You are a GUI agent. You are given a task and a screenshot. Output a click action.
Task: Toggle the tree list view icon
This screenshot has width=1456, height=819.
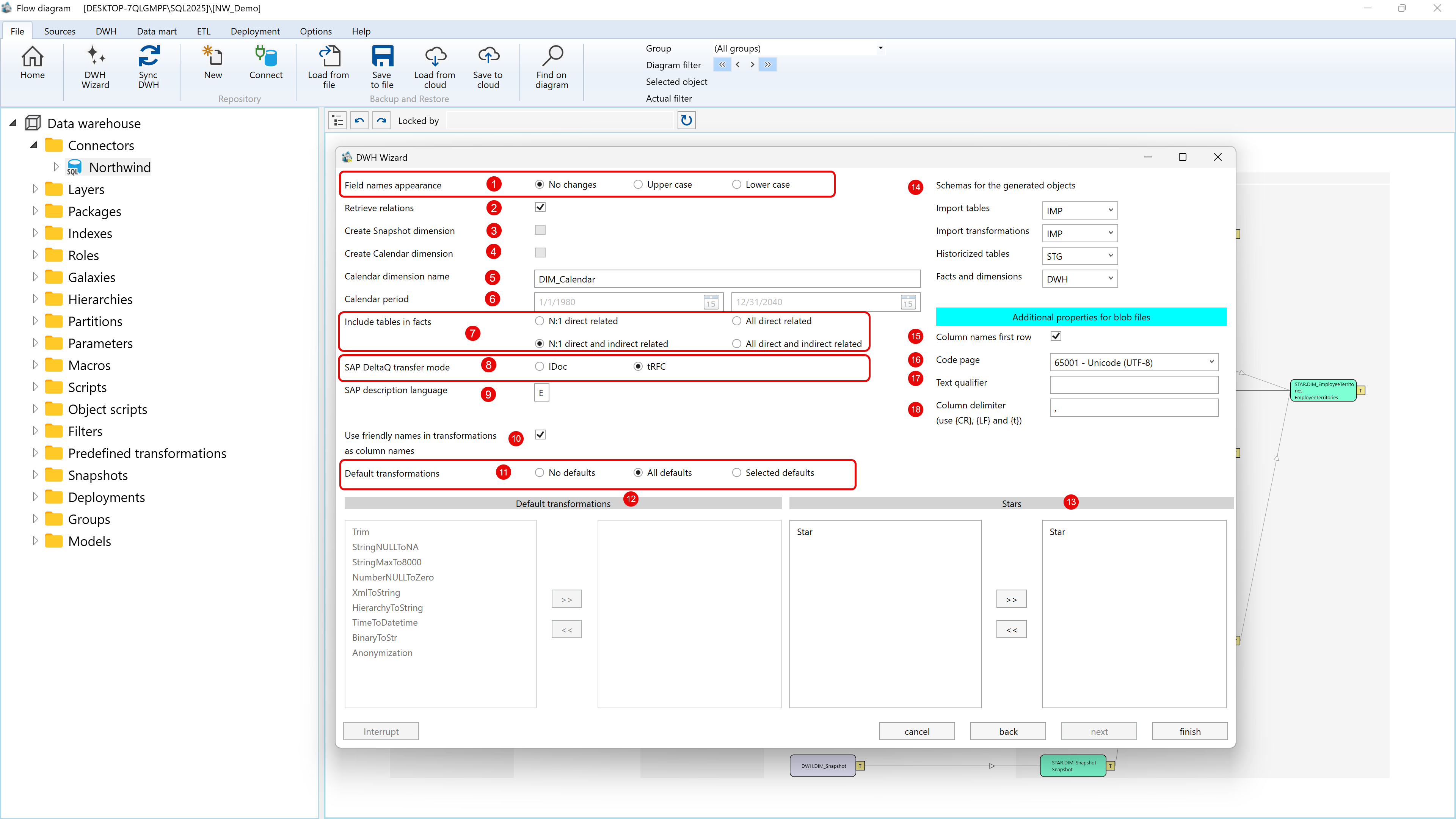pyautogui.click(x=337, y=121)
